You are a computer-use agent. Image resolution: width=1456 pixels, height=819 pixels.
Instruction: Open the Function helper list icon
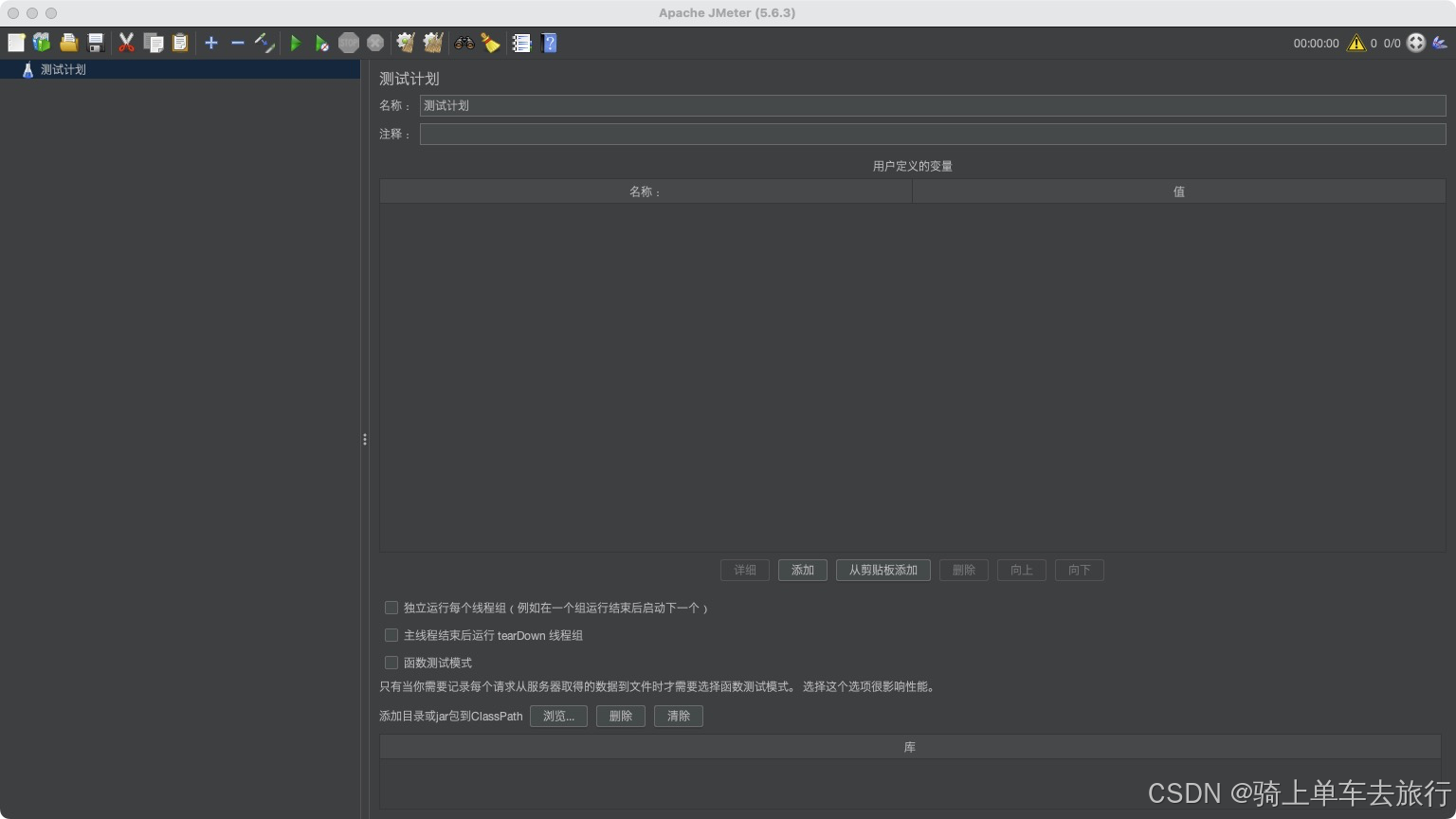click(521, 43)
